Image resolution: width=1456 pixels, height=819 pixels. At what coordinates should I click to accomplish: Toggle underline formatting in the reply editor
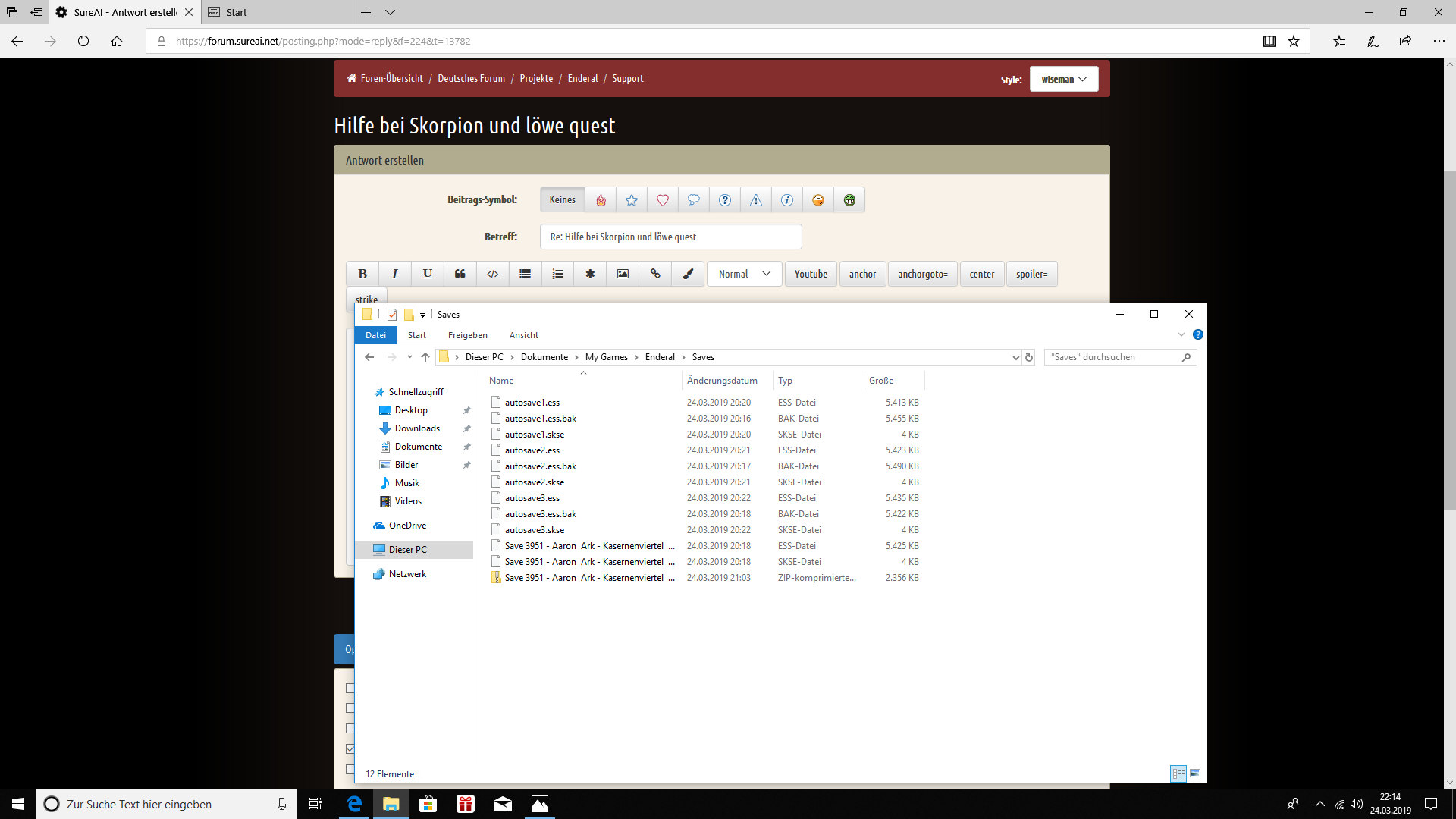(427, 274)
